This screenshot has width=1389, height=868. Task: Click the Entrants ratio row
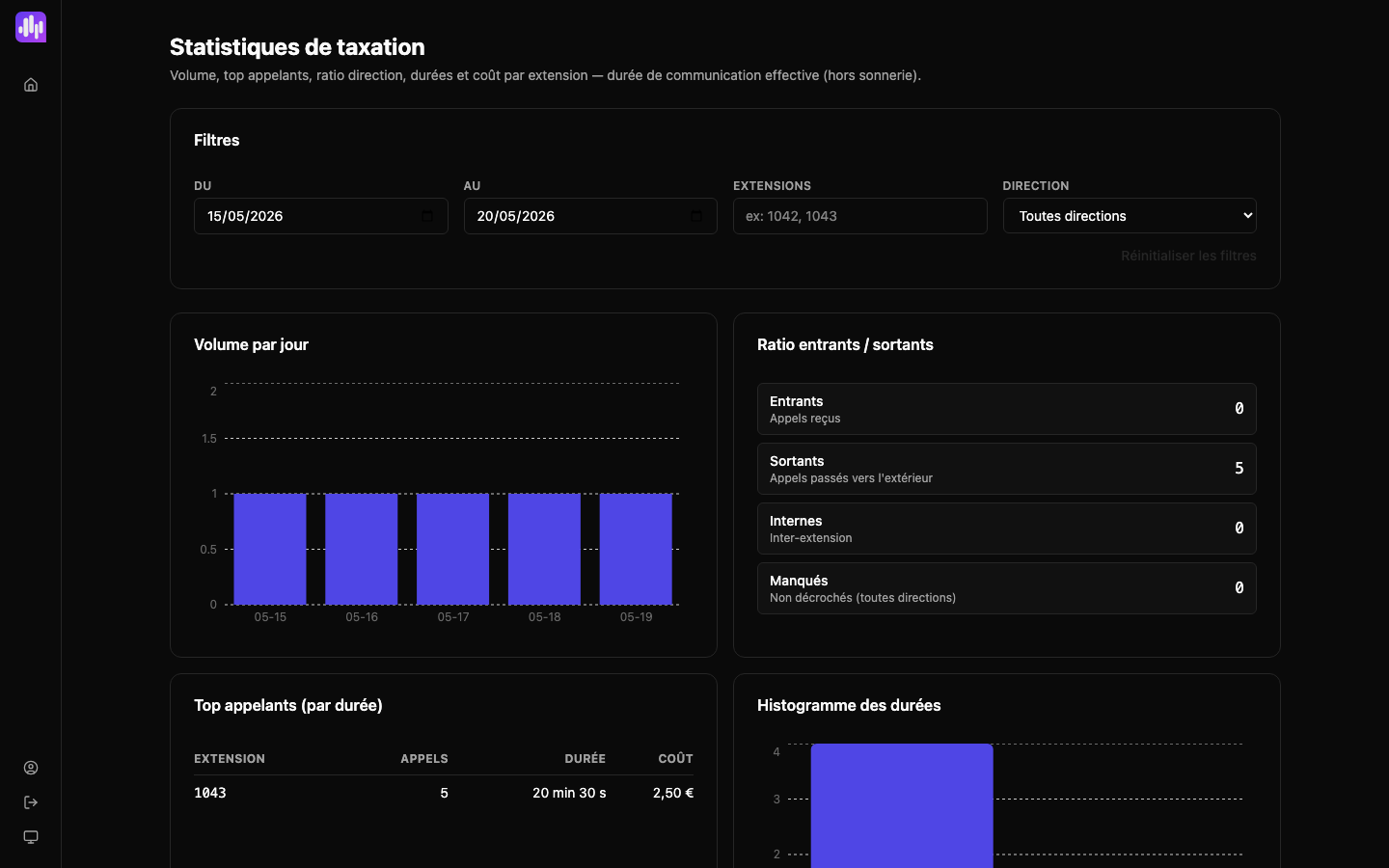(x=1006, y=409)
